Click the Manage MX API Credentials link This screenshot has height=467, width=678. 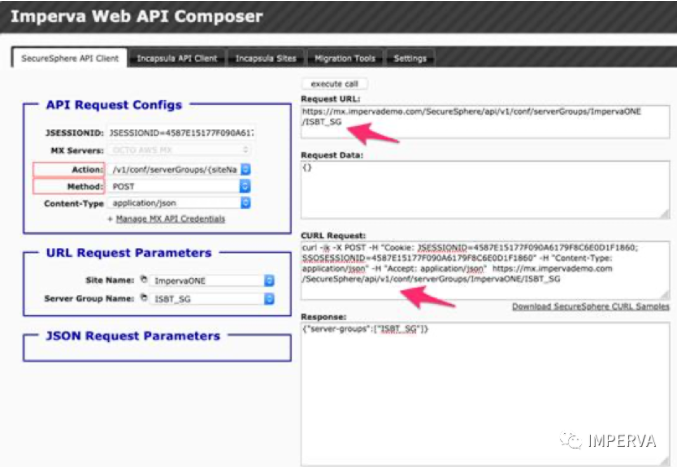[x=169, y=219]
